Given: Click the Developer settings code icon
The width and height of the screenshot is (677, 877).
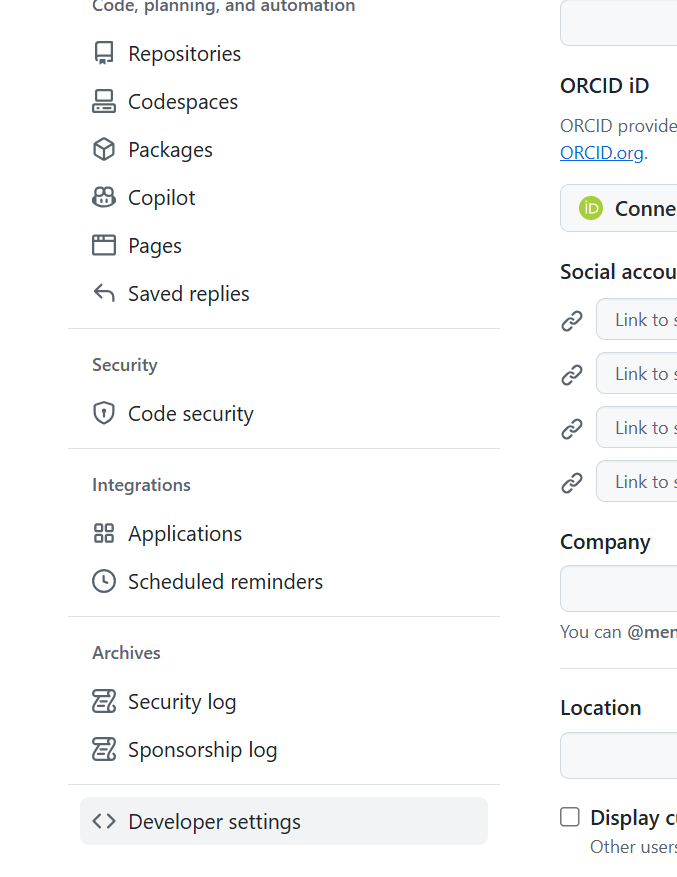Looking at the screenshot, I should coord(104,822).
